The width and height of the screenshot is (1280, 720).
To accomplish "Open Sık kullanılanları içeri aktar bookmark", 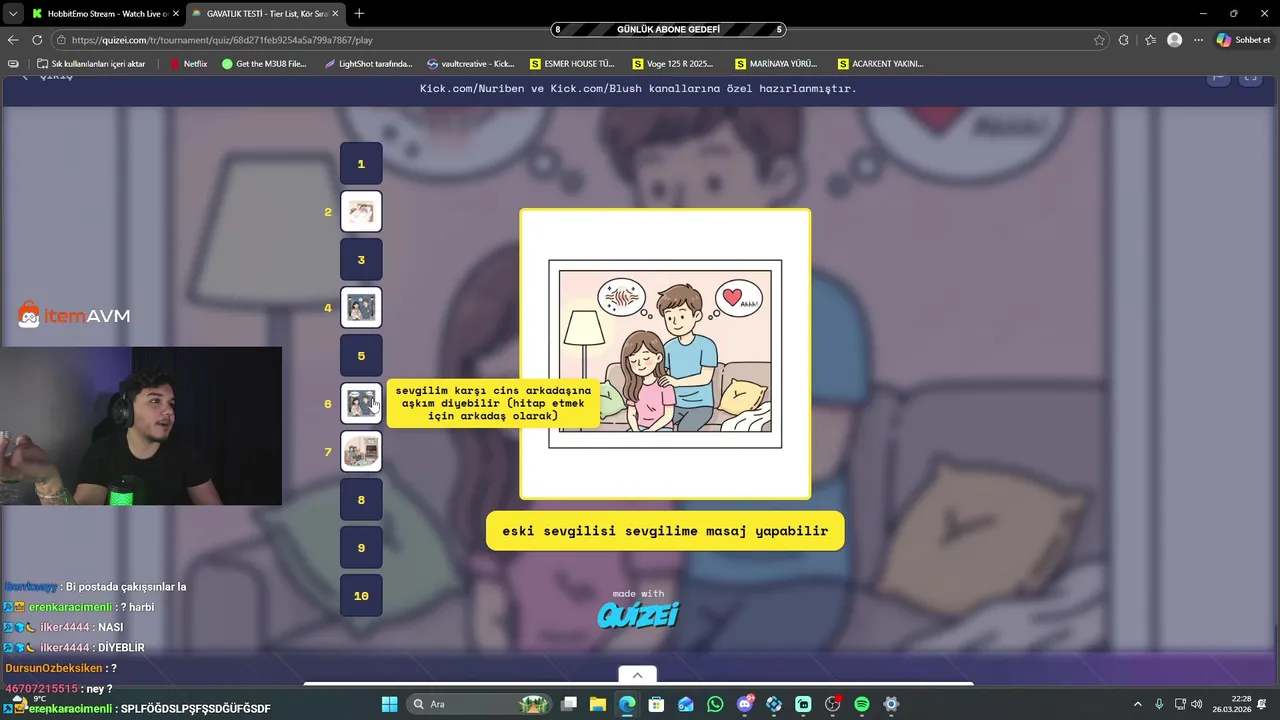I will (89, 63).
